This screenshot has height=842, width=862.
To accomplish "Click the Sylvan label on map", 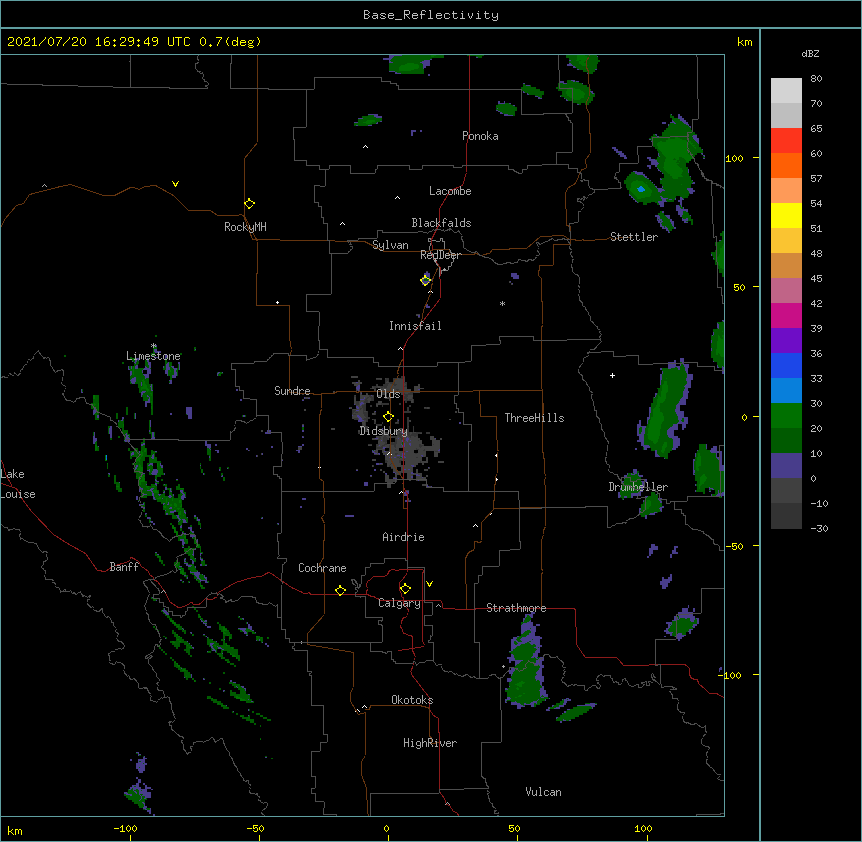I will 390,245.
